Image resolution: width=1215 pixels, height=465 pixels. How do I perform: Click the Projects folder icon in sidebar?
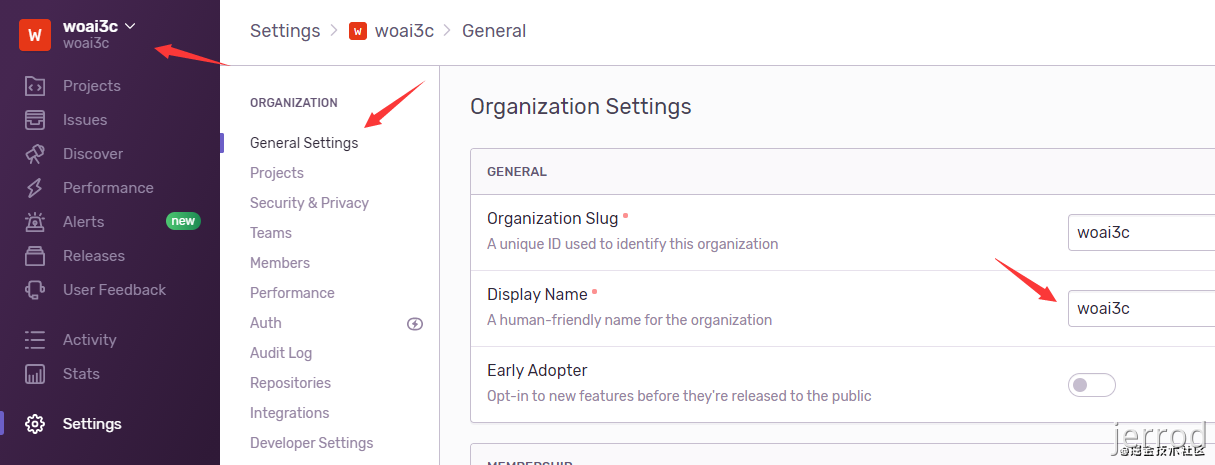click(35, 86)
